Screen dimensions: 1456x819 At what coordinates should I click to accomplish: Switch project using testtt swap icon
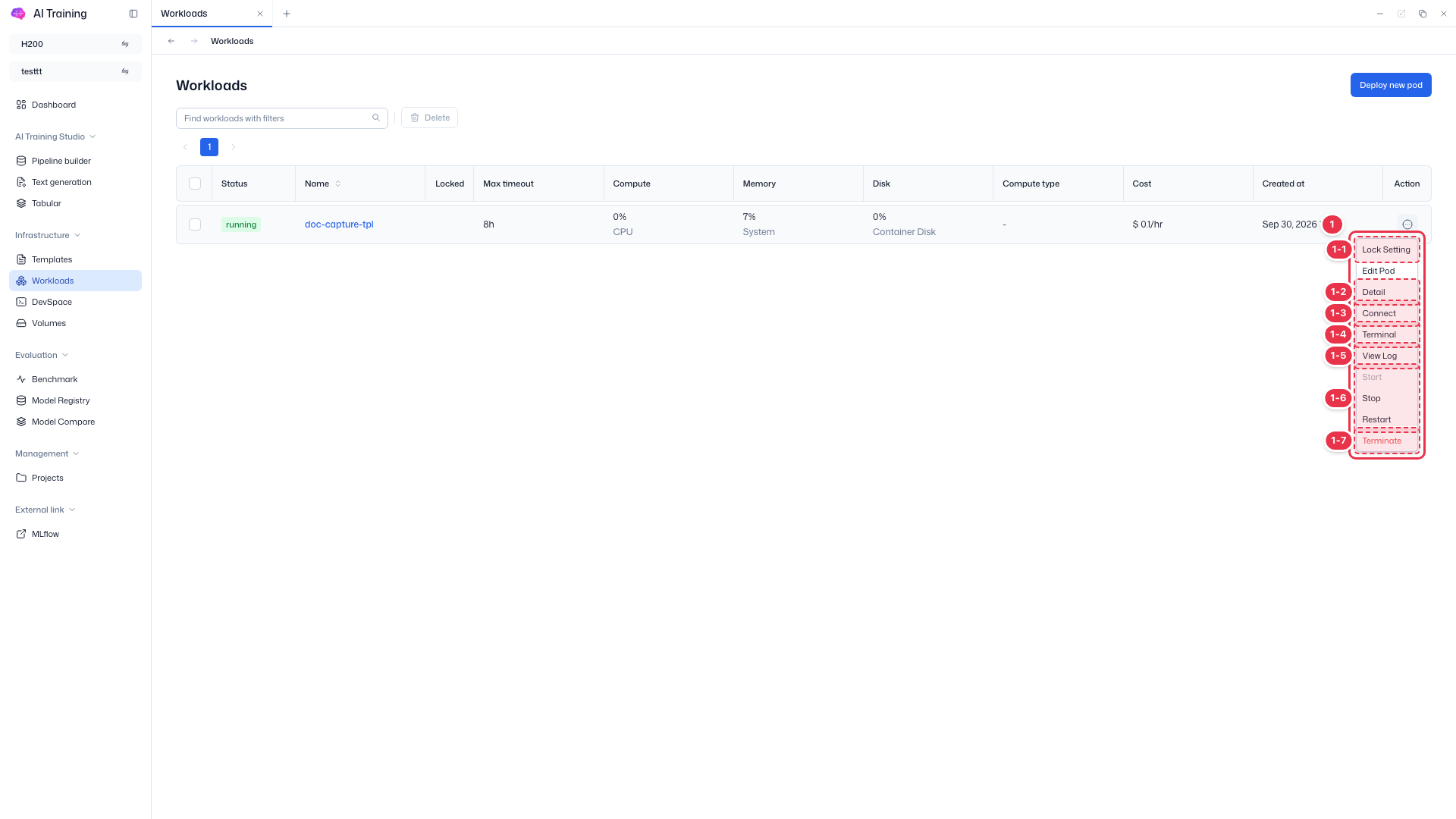[x=125, y=71]
